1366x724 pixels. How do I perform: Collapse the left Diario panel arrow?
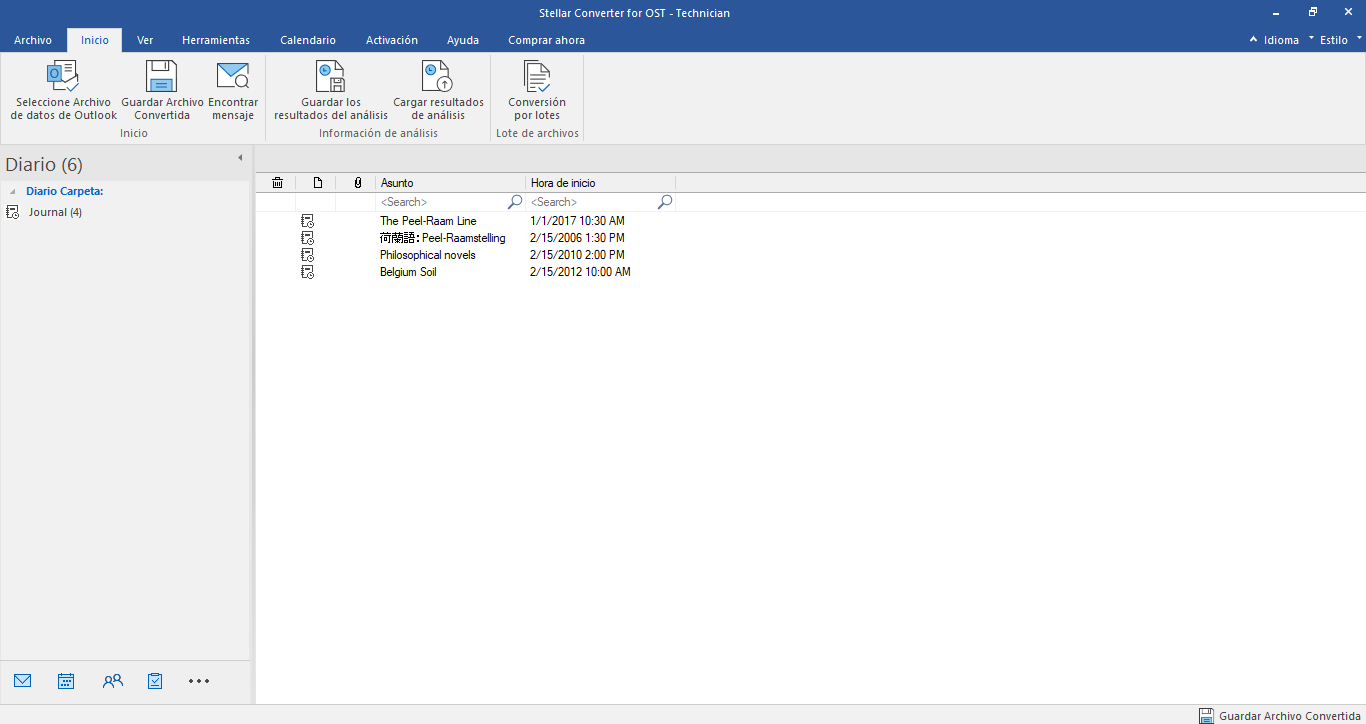coord(240,158)
